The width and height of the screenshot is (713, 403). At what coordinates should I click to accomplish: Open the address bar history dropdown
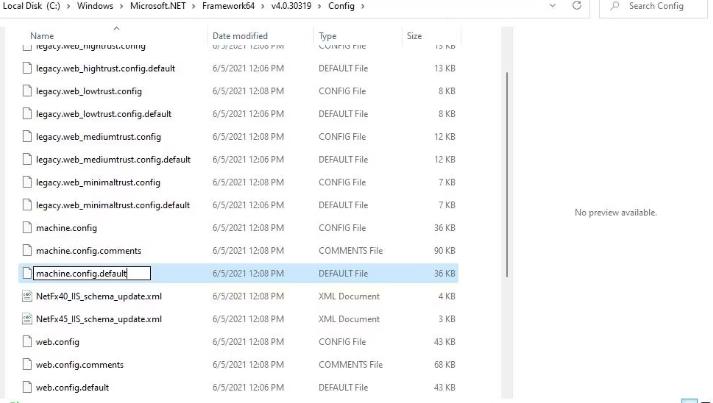[552, 6]
